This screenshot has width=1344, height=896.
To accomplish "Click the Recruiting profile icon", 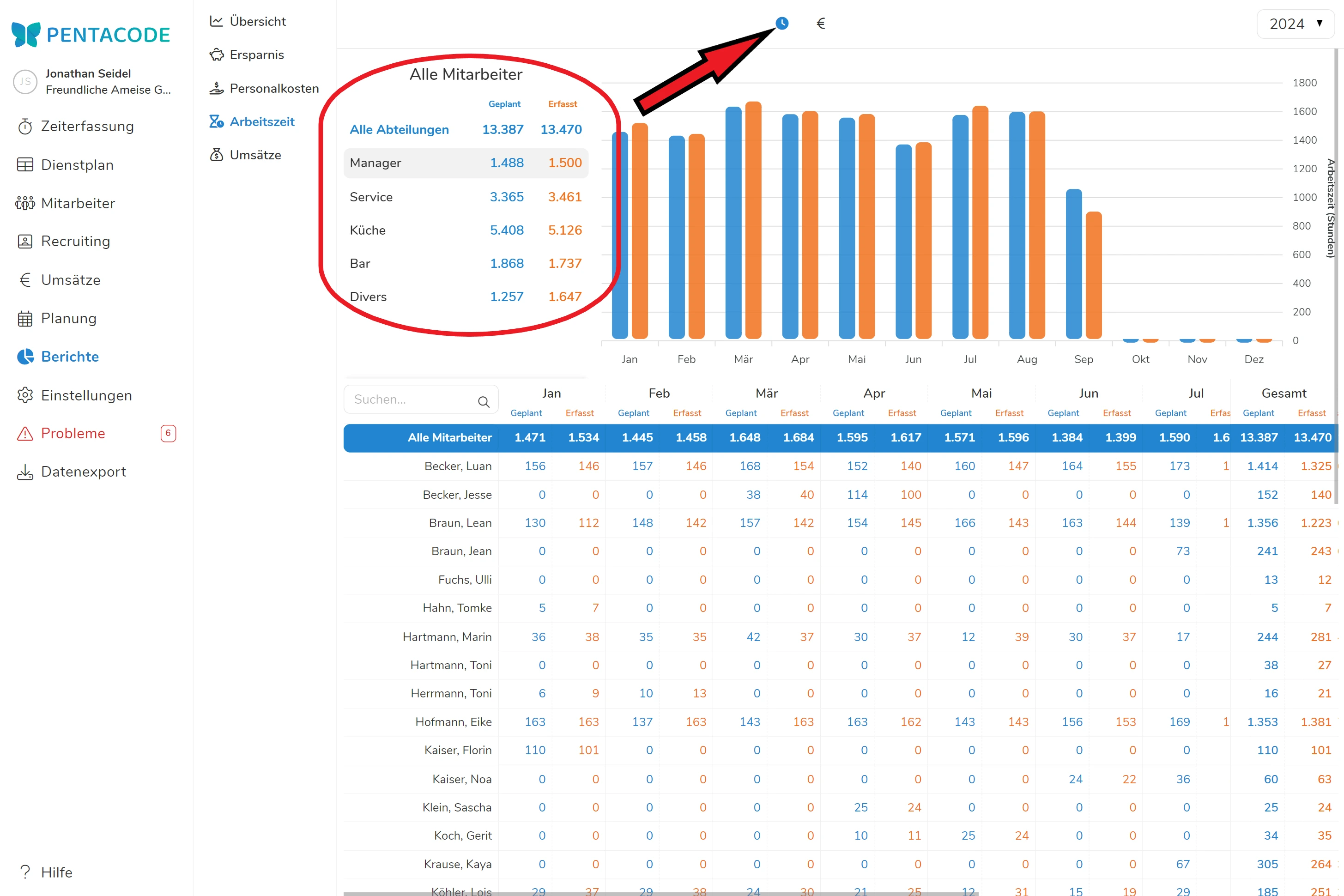I will coord(25,241).
